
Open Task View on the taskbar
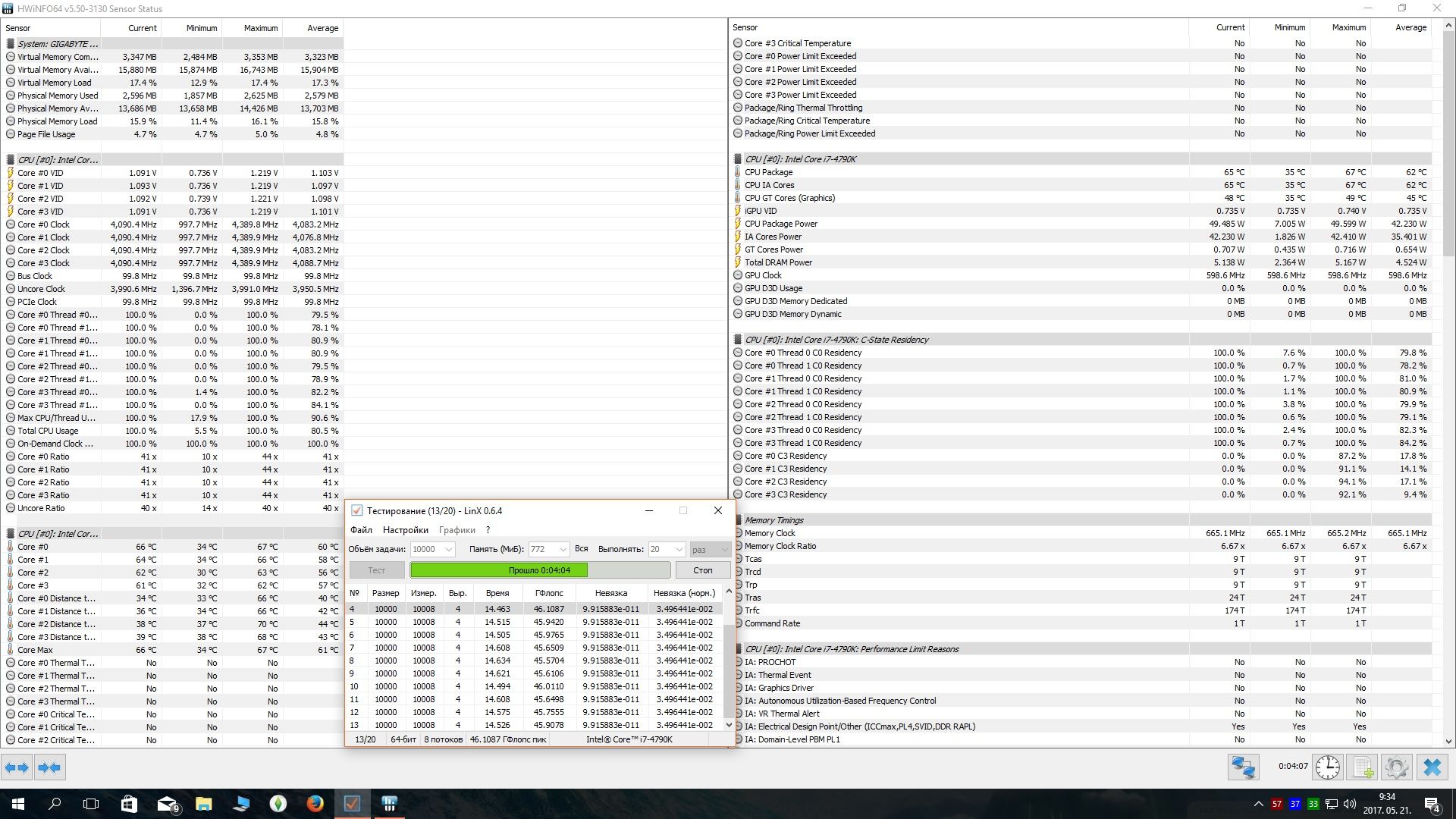tap(91, 804)
